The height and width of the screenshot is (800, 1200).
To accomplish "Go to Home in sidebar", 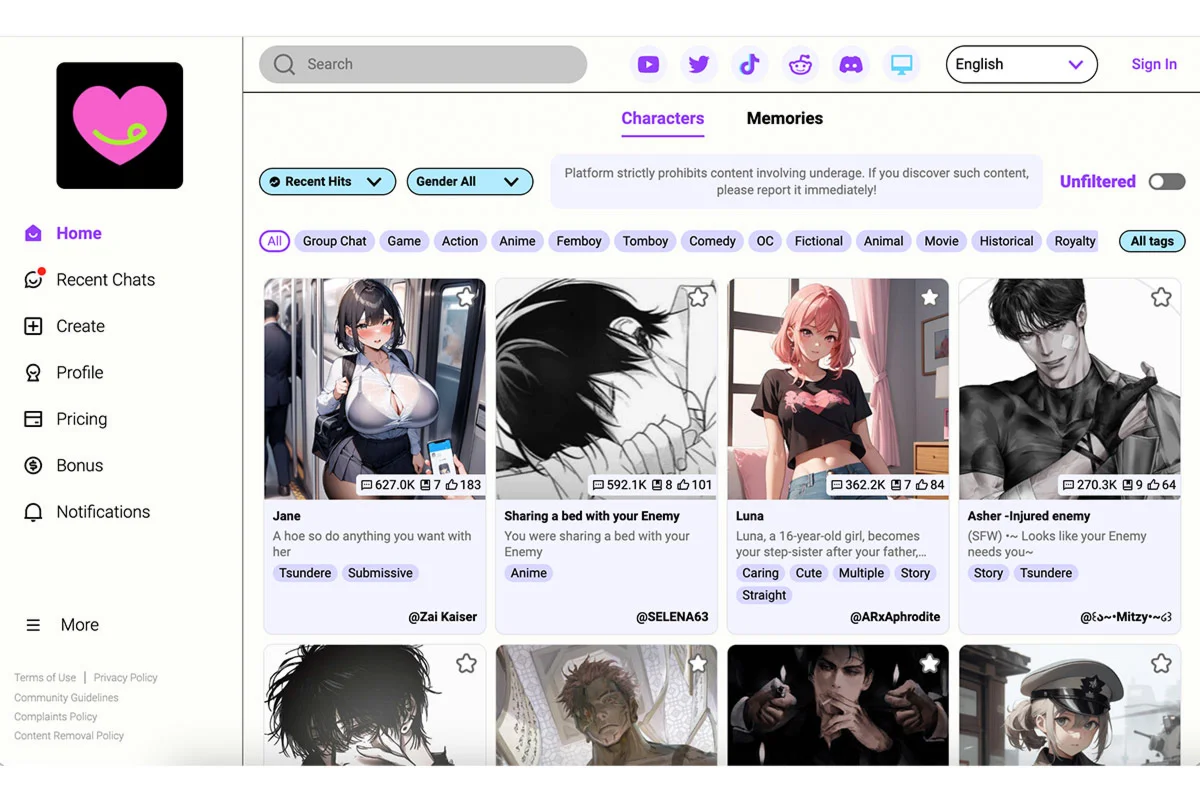I will click(63, 234).
